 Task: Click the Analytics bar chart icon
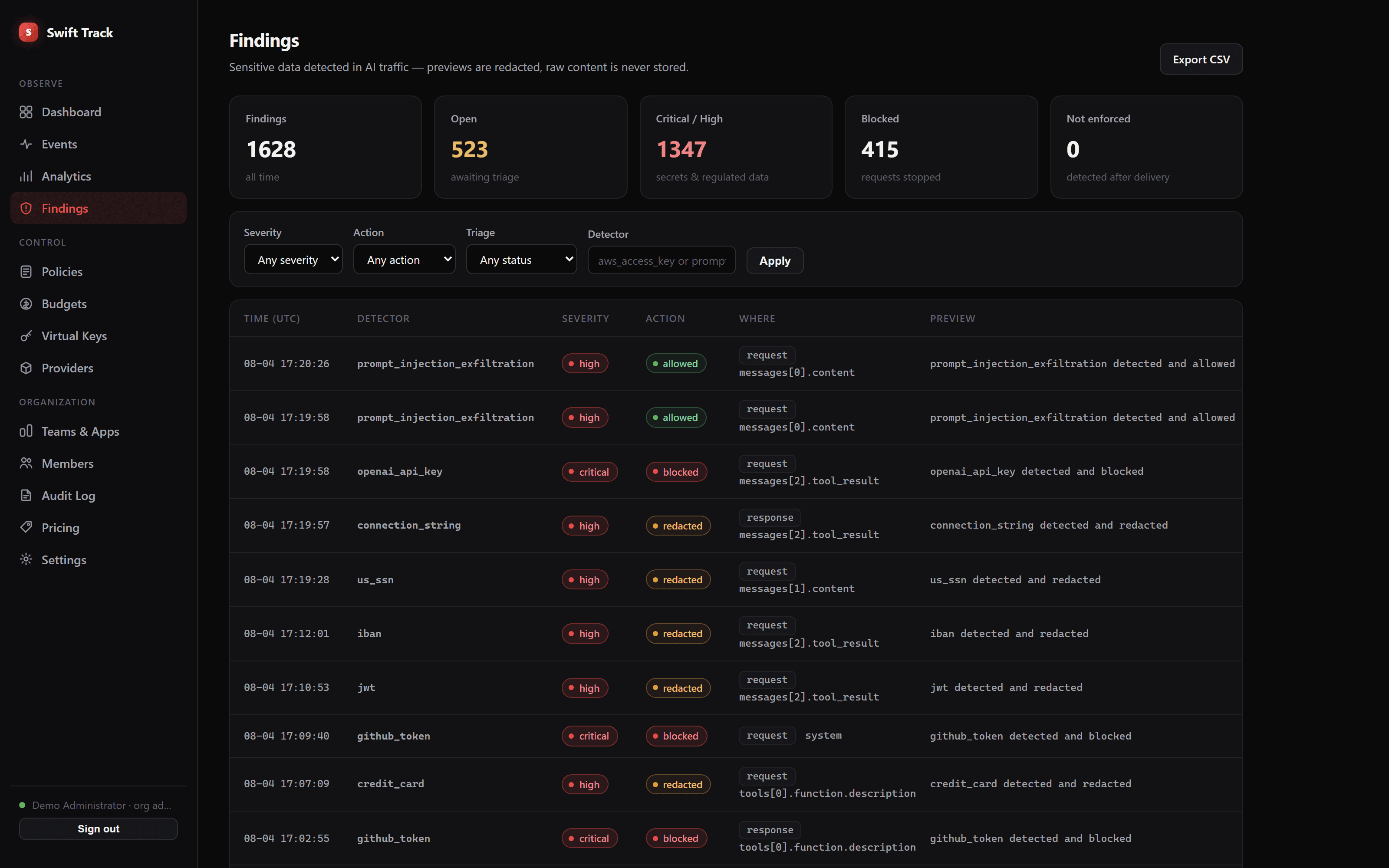(x=26, y=176)
